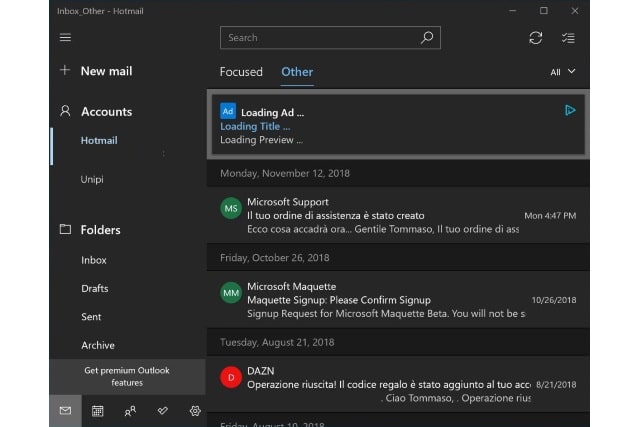This screenshot has height=427, width=640.
Task: Open the Calendar app icon
Action: click(x=98, y=411)
